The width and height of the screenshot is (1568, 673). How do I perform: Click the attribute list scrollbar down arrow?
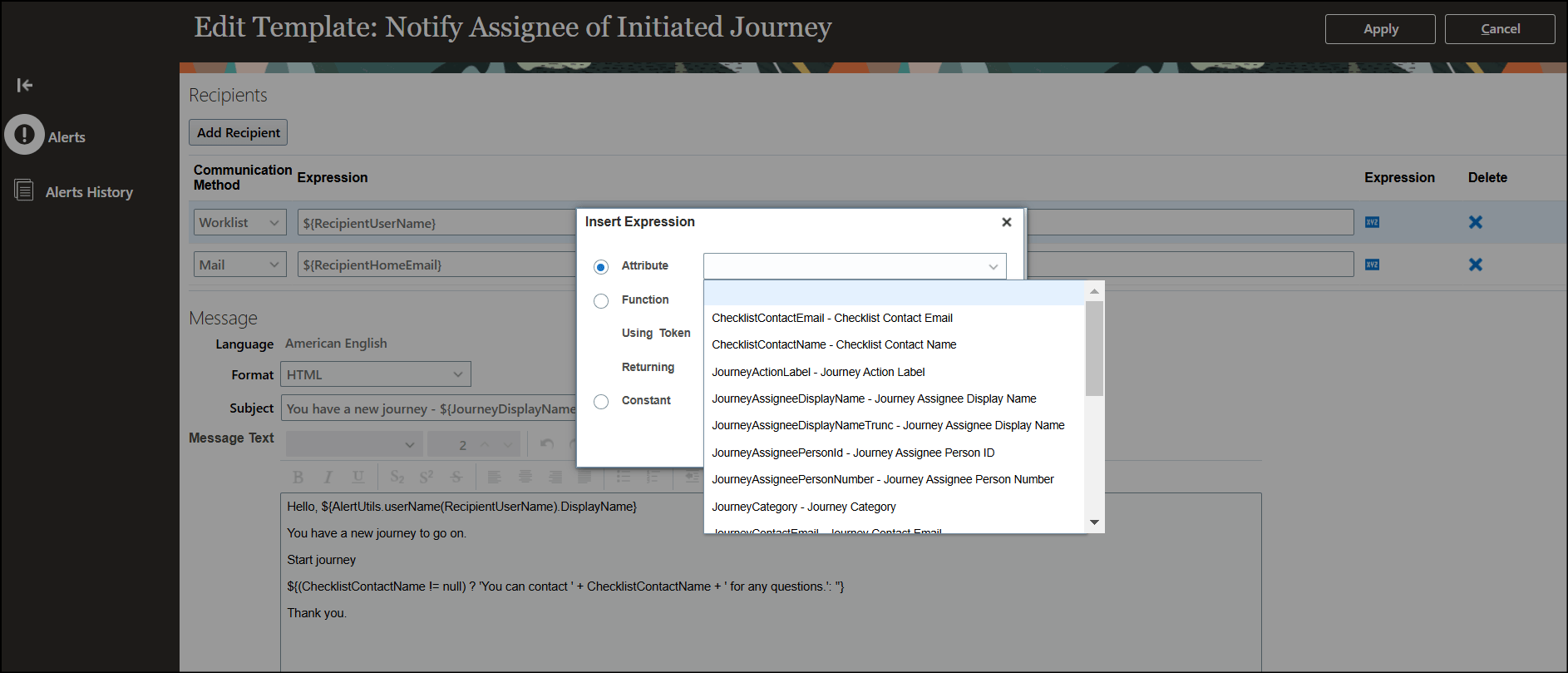[x=1094, y=522]
